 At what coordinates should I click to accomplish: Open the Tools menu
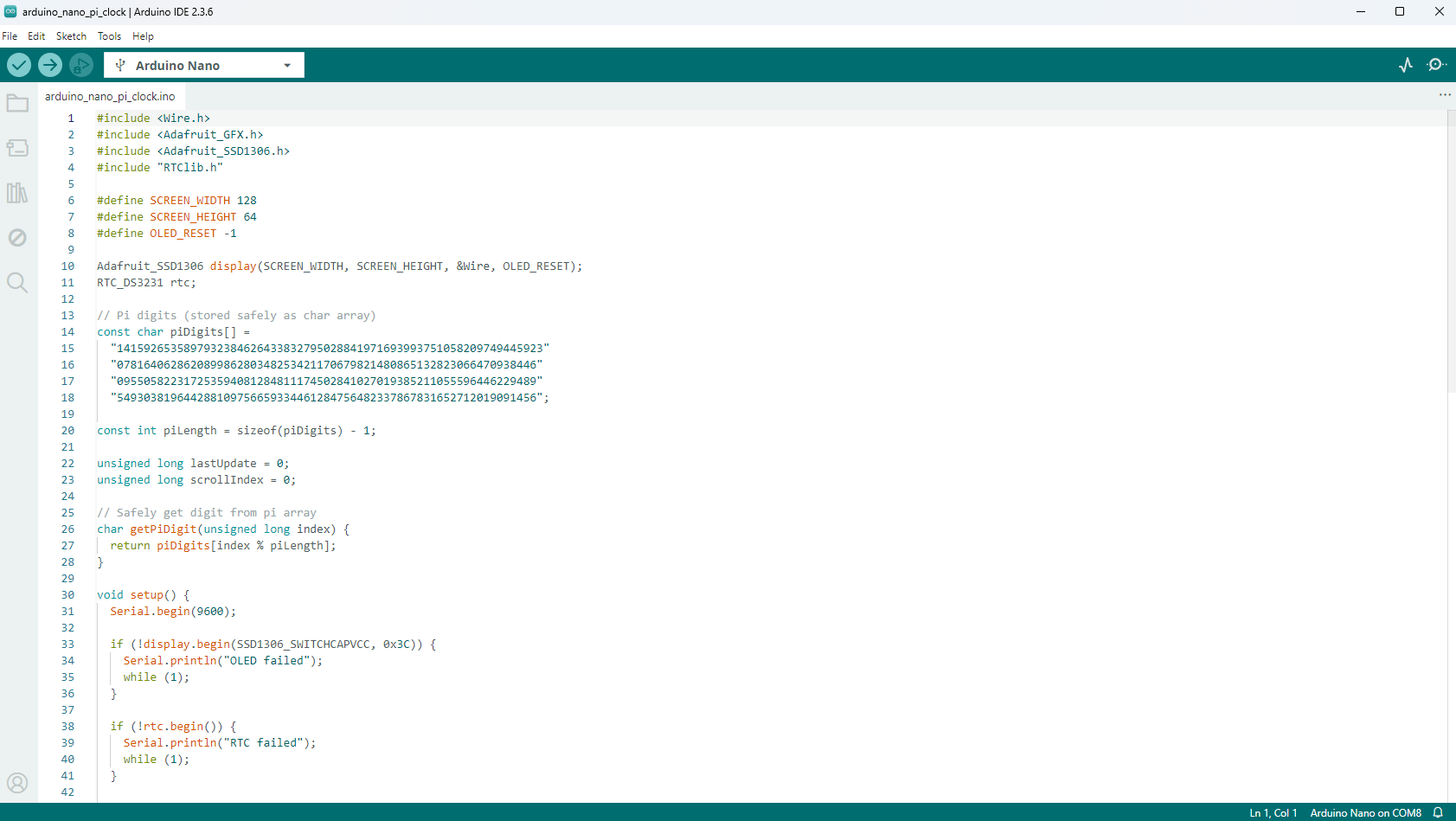click(x=109, y=36)
